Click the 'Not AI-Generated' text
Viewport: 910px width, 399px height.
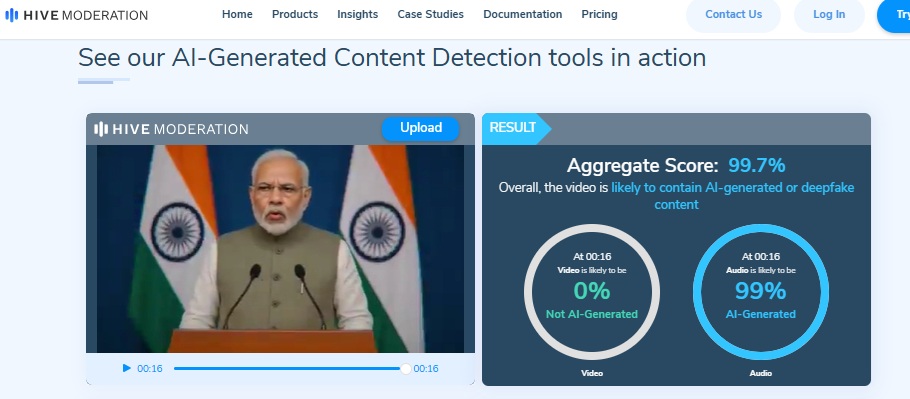pos(591,314)
